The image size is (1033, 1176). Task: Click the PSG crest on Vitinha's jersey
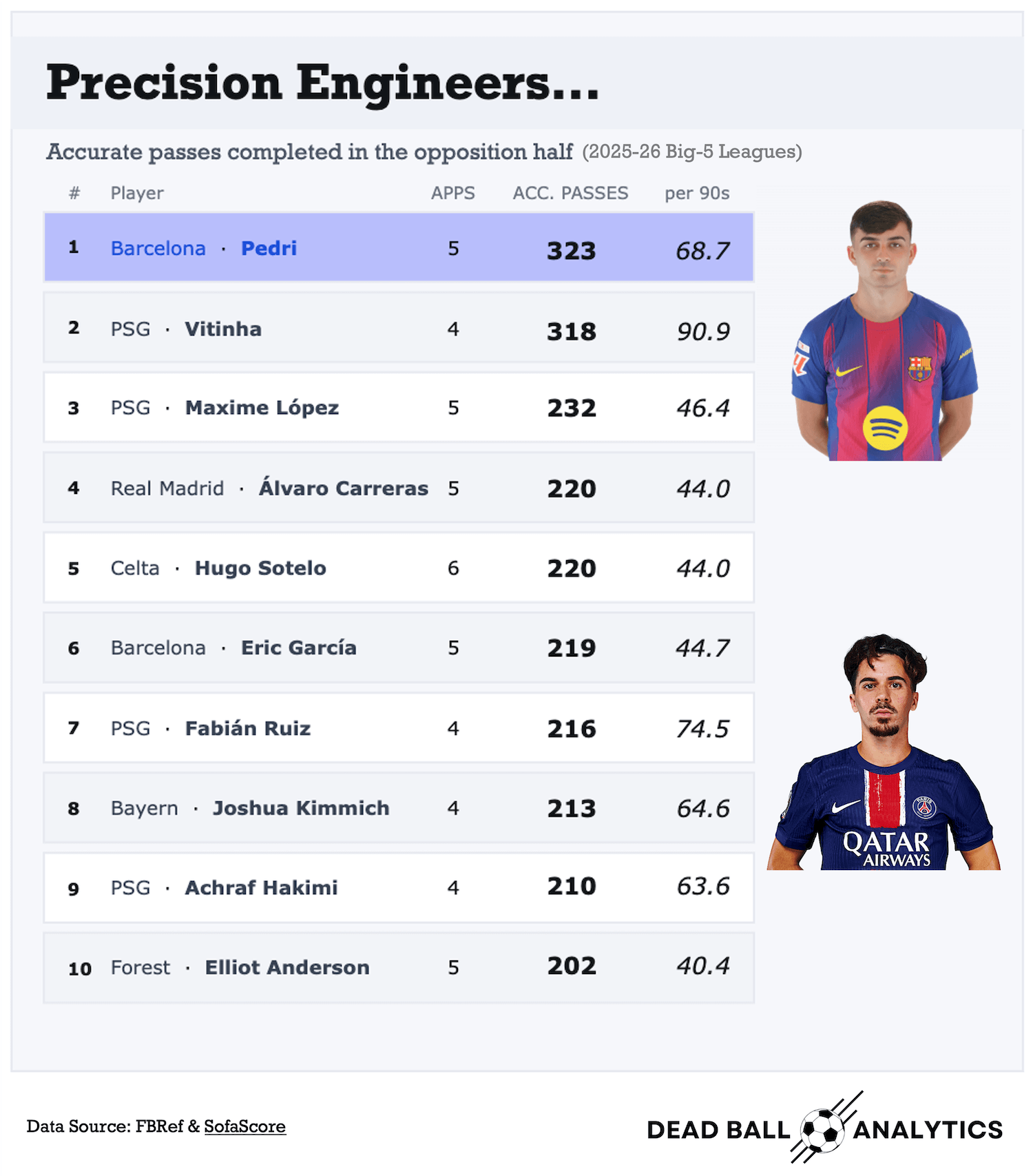pos(924,807)
